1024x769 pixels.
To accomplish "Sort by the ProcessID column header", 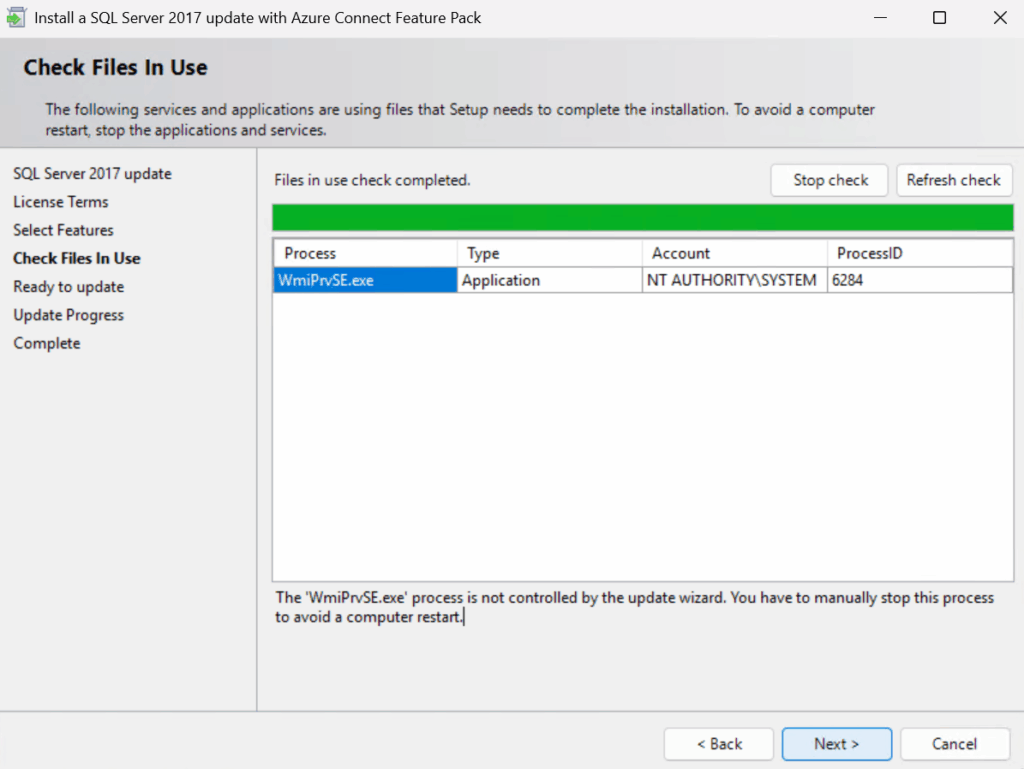I will pyautogui.click(x=920, y=253).
